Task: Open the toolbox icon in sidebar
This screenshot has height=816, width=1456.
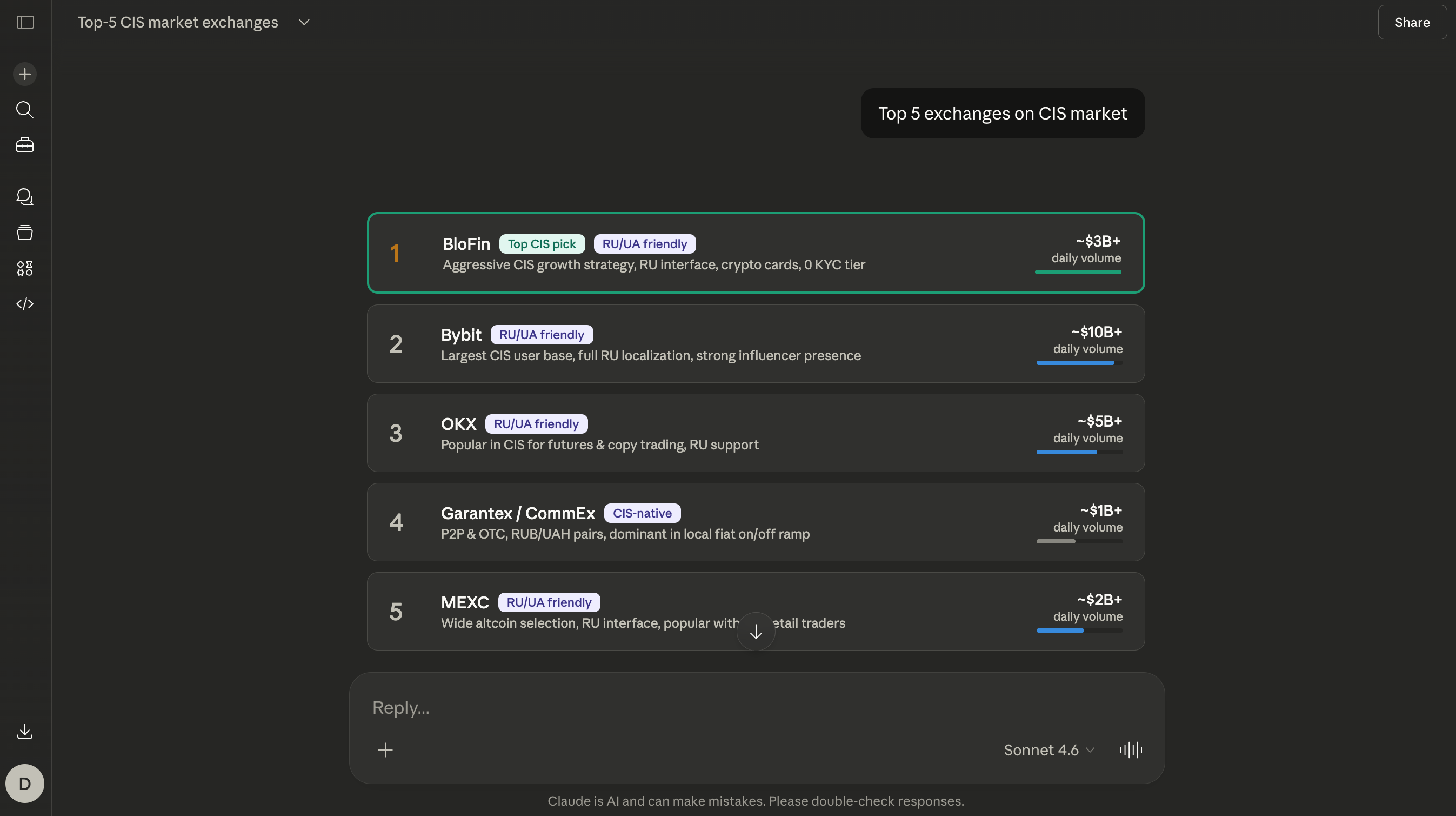Action: 25,145
